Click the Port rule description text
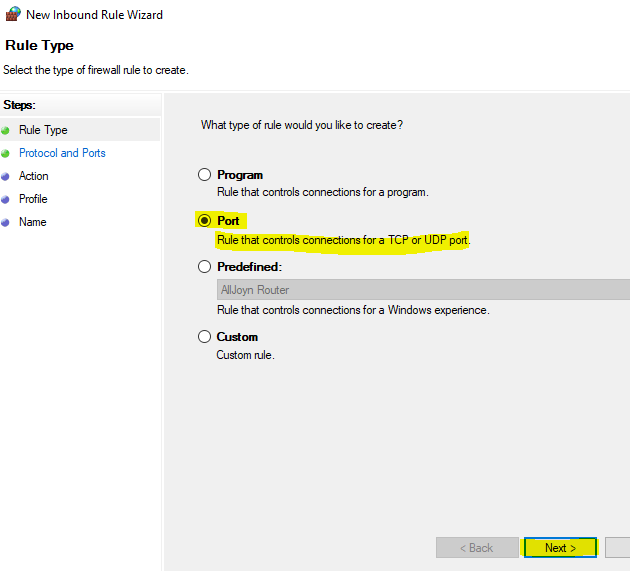 pos(343,240)
